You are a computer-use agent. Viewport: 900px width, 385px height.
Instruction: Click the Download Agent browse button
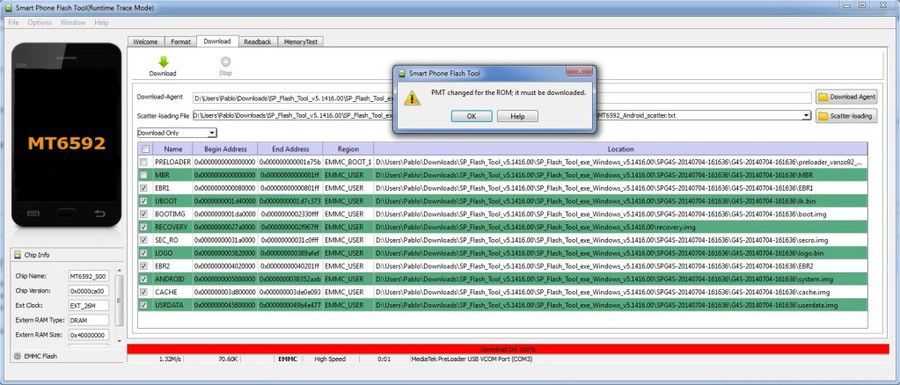pos(847,97)
